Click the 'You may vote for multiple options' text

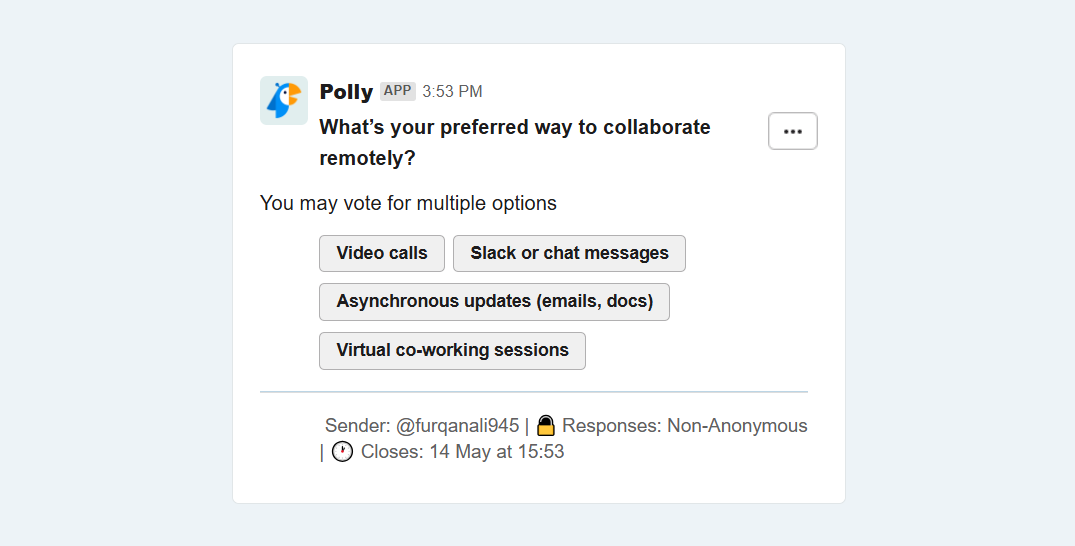click(408, 203)
